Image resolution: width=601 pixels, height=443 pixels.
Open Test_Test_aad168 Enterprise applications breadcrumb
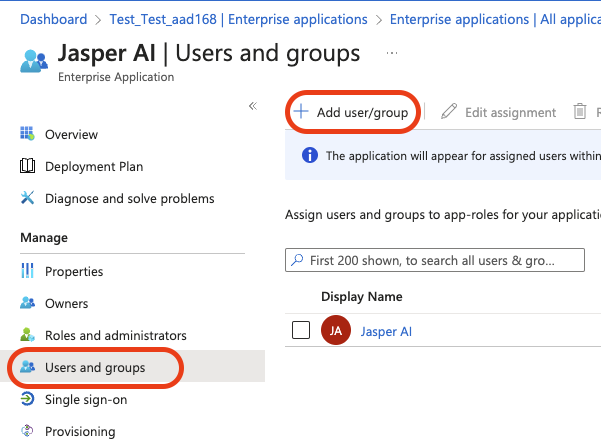click(236, 19)
